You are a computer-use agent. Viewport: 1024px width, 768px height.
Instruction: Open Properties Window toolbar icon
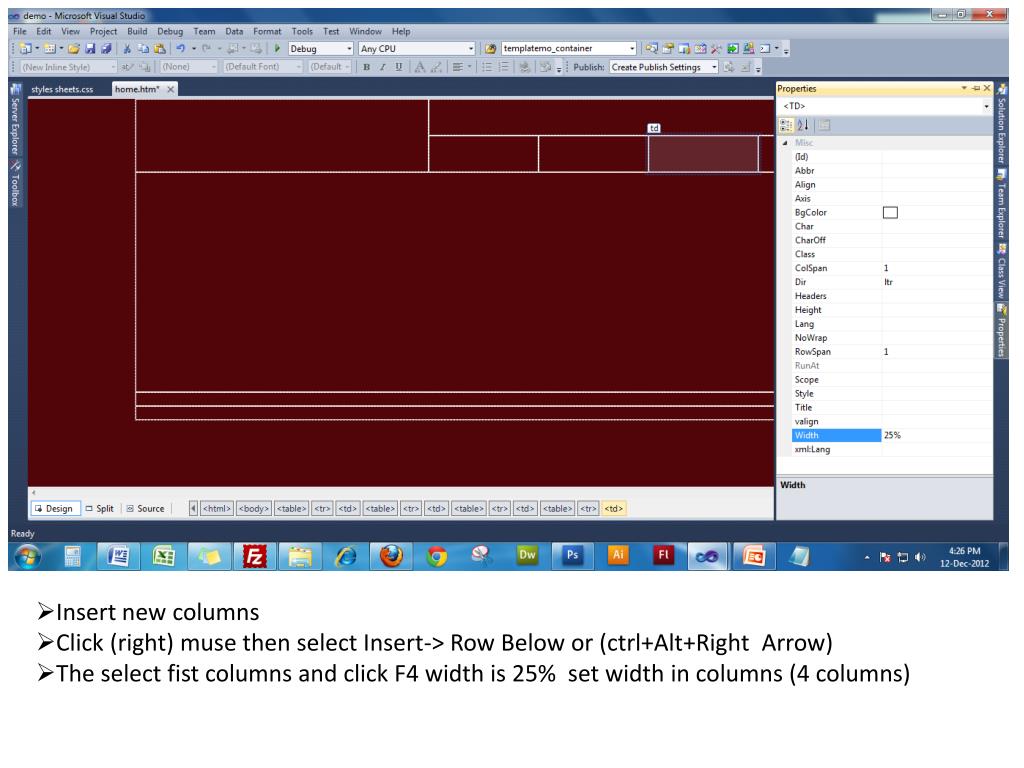coord(667,48)
